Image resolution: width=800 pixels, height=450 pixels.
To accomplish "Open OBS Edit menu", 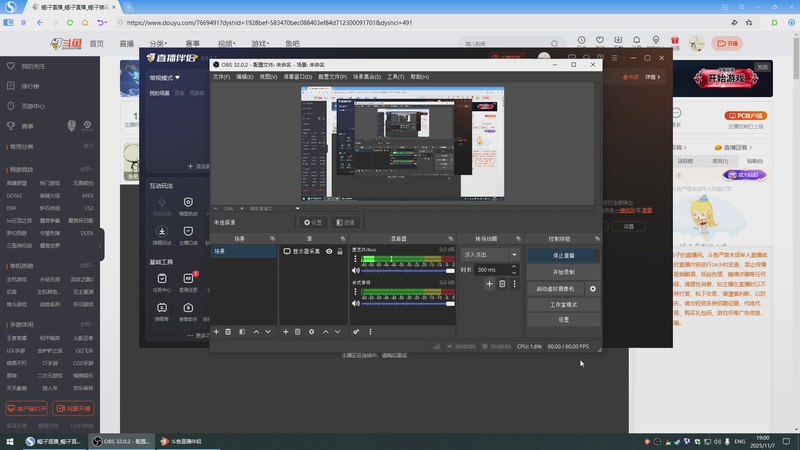I will click(x=244, y=77).
